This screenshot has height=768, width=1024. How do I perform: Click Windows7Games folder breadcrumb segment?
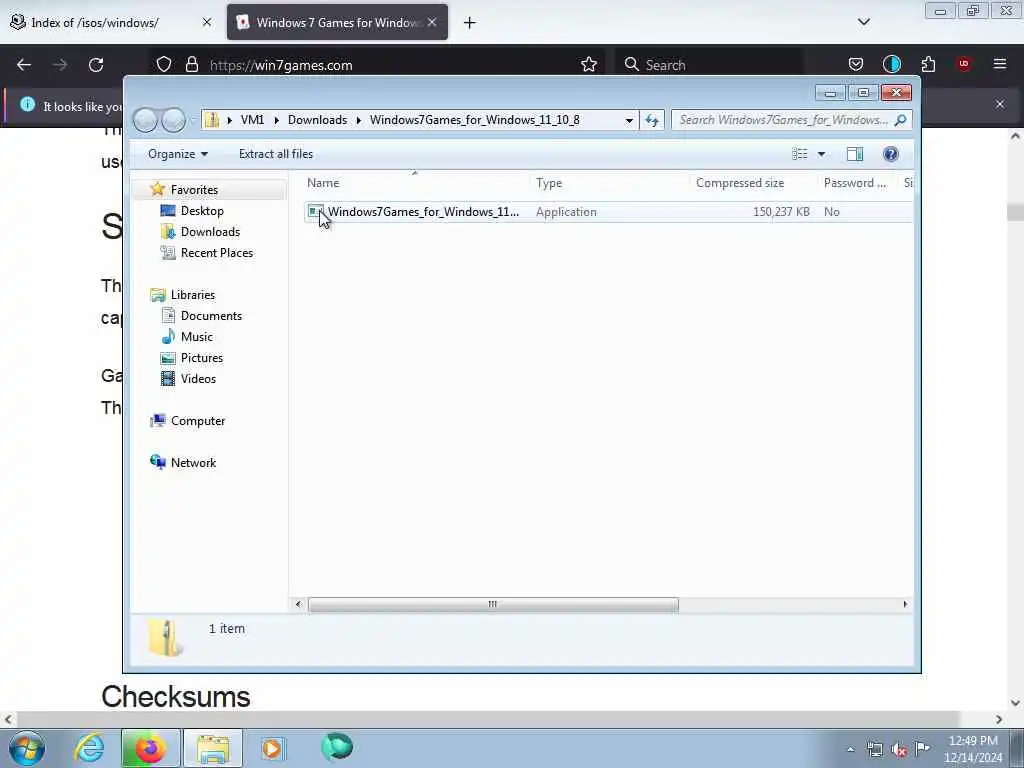475,120
